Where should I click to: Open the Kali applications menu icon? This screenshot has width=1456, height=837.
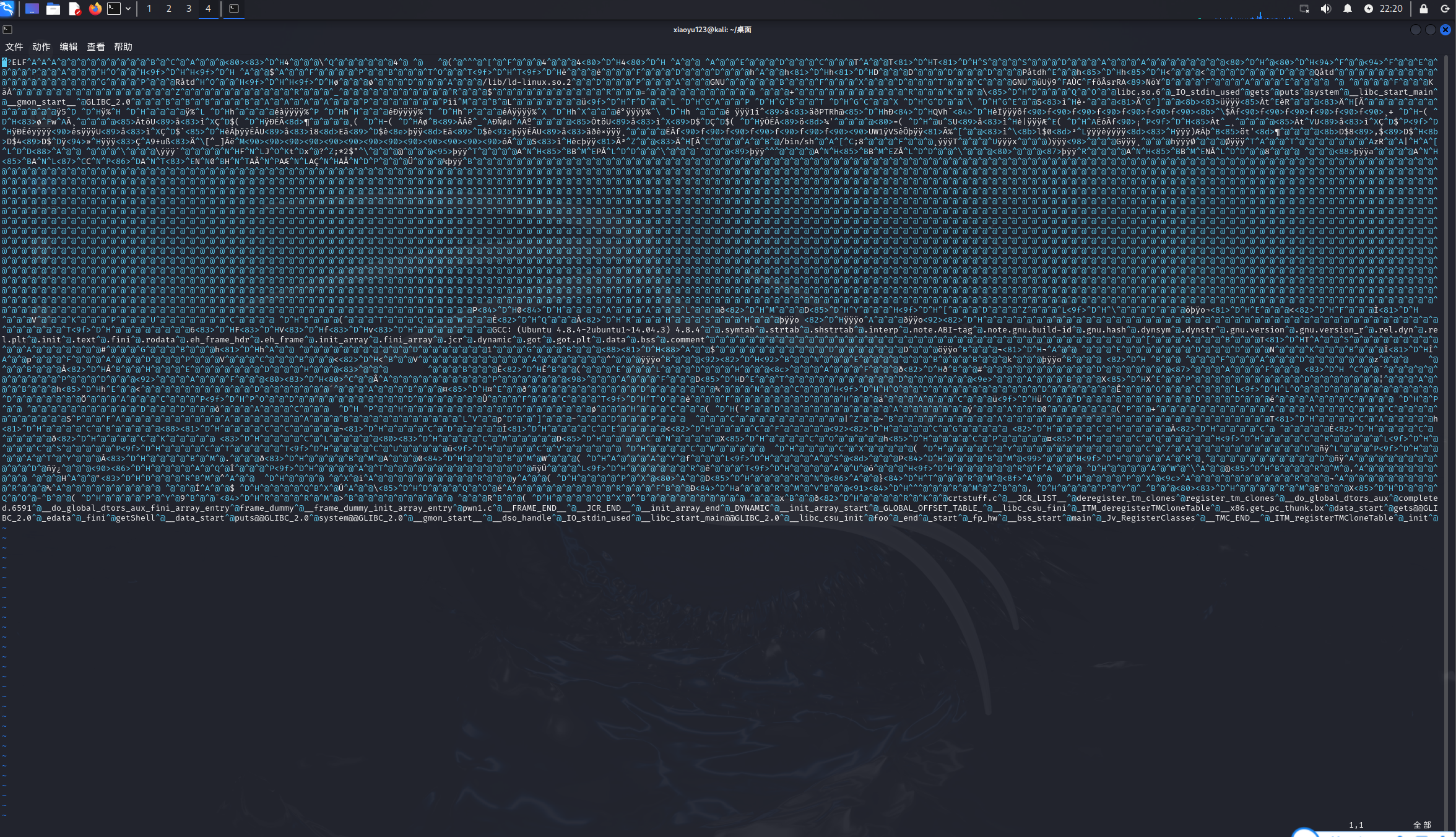point(7,9)
